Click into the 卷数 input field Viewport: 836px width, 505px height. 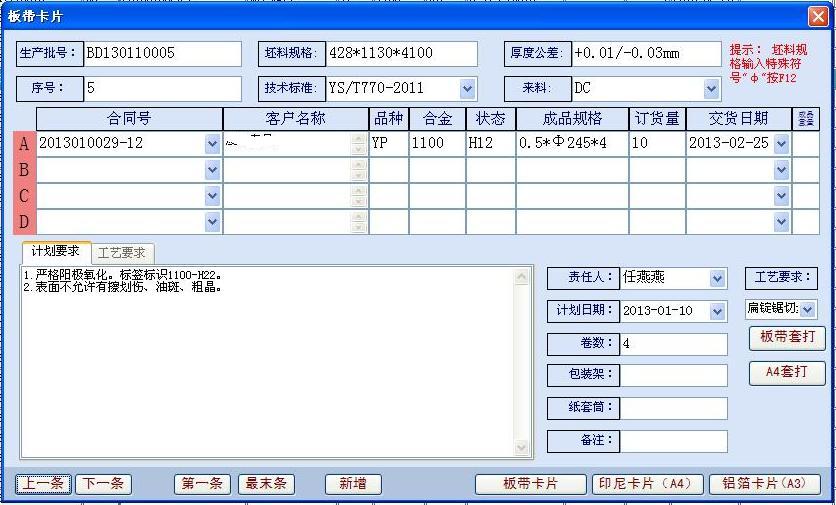[x=674, y=344]
